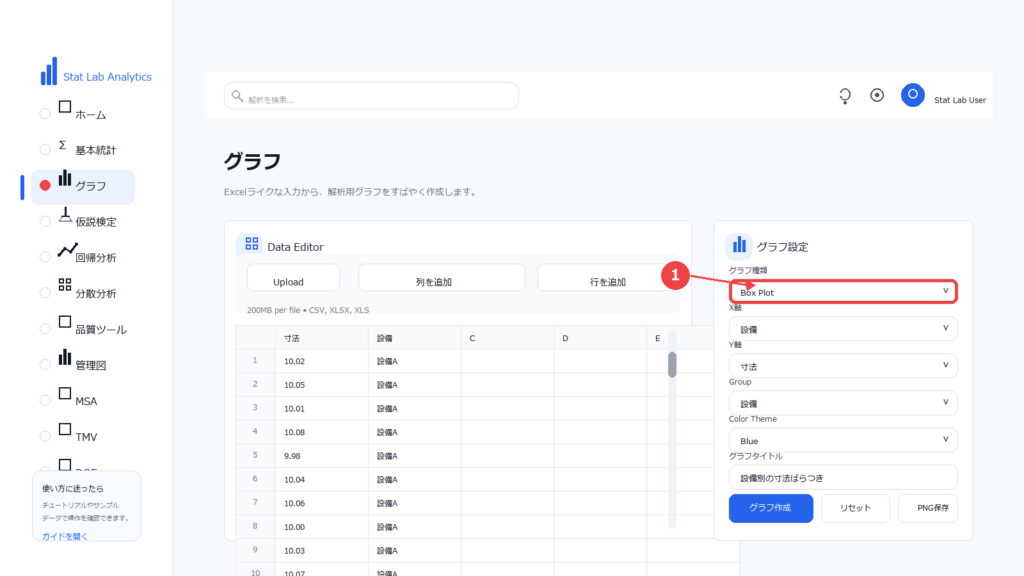Click cell with value 10.00
This screenshot has height=576, width=1024.
pyautogui.click(x=321, y=527)
